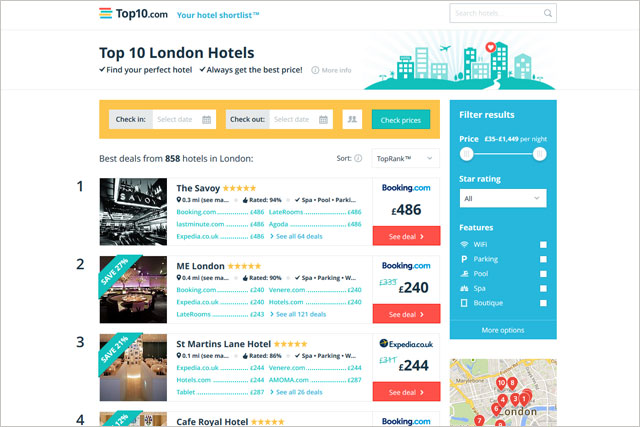Viewport: 640px width, 427px height.
Task: Click the search magnifier icon
Action: [548, 13]
